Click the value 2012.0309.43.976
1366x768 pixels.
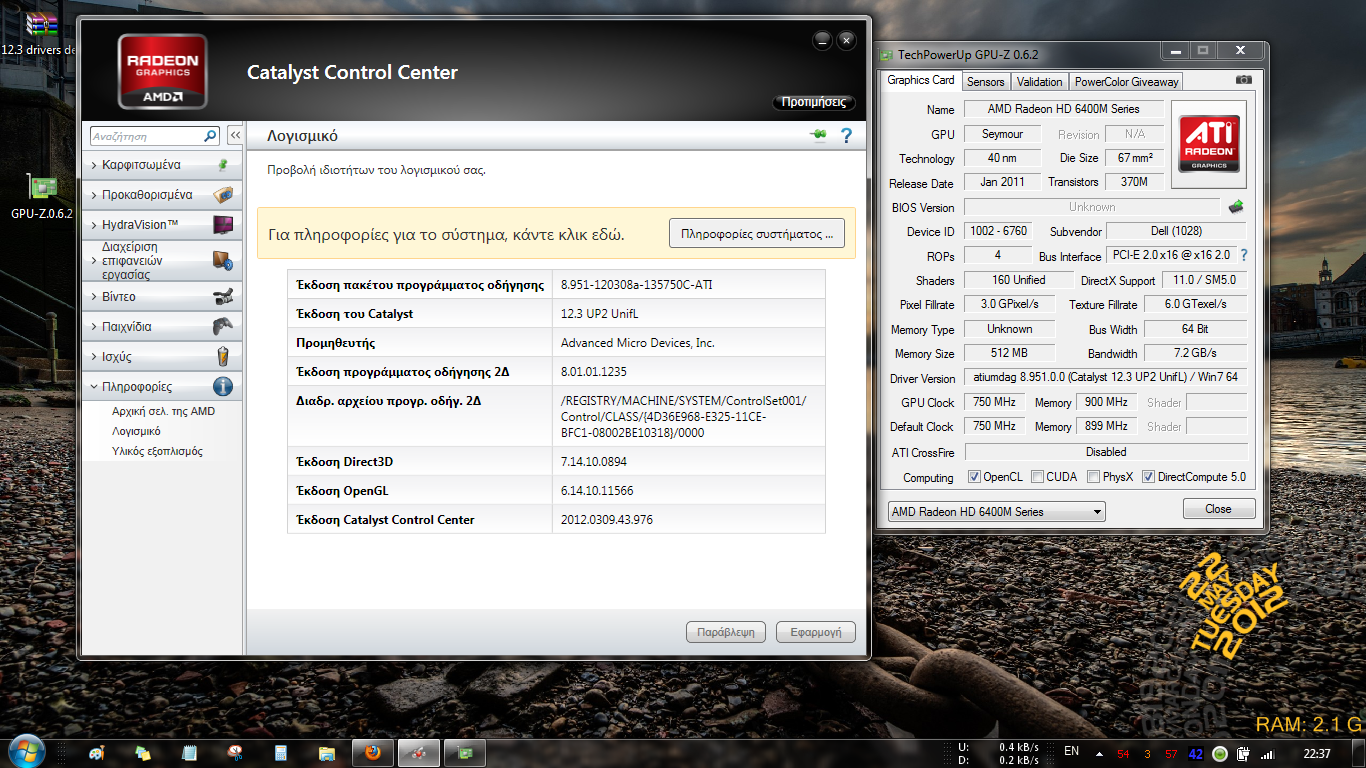(607, 520)
